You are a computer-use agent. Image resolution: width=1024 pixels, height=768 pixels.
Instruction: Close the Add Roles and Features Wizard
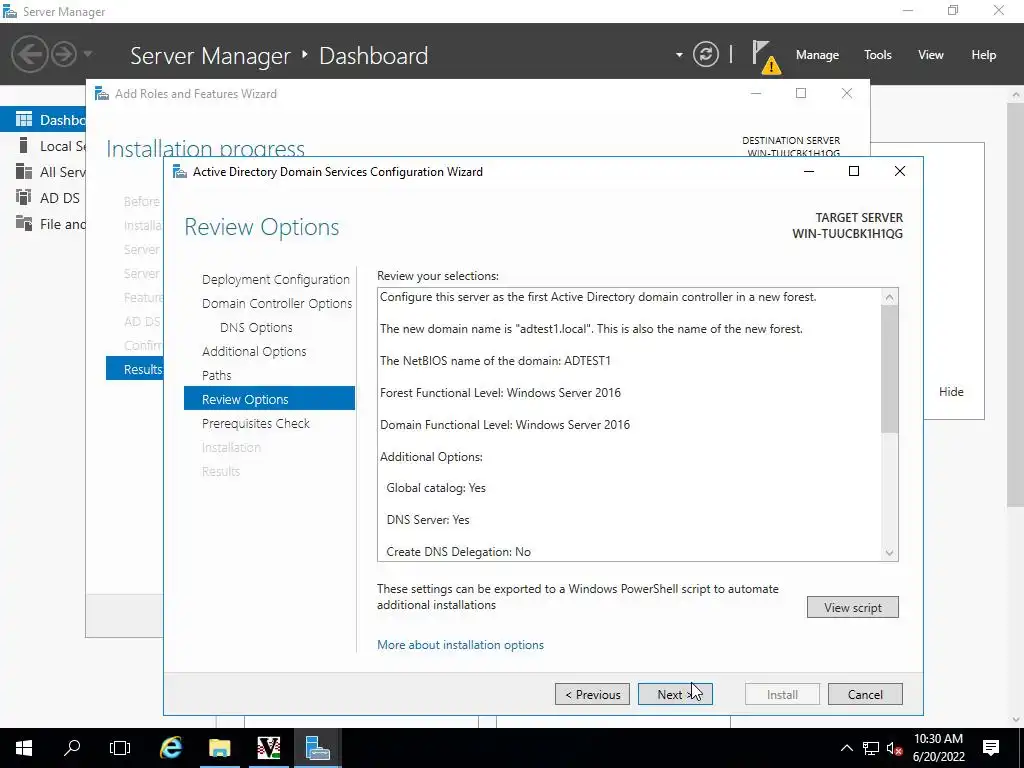[846, 93]
